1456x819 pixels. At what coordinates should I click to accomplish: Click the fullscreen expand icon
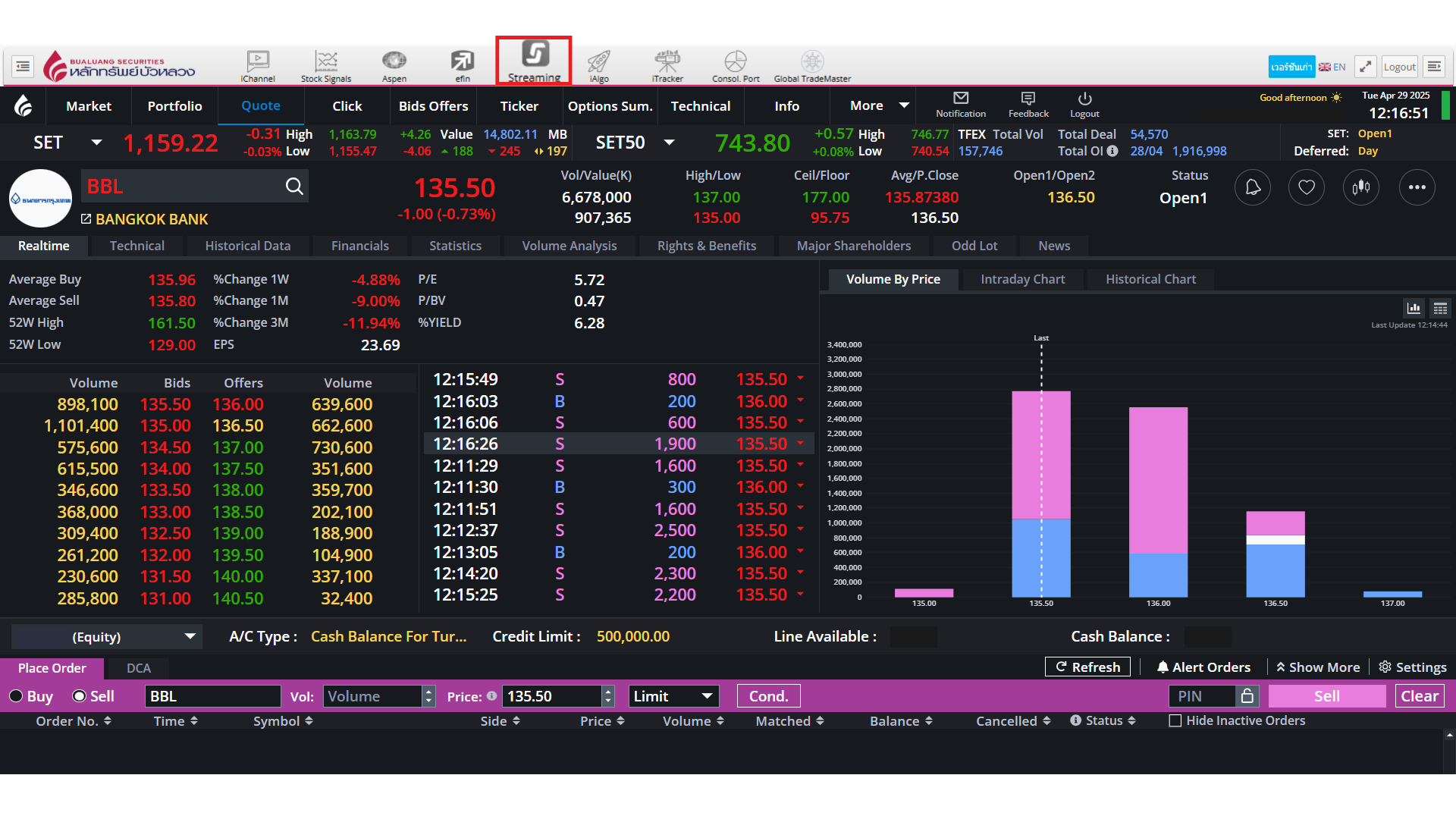1365,67
